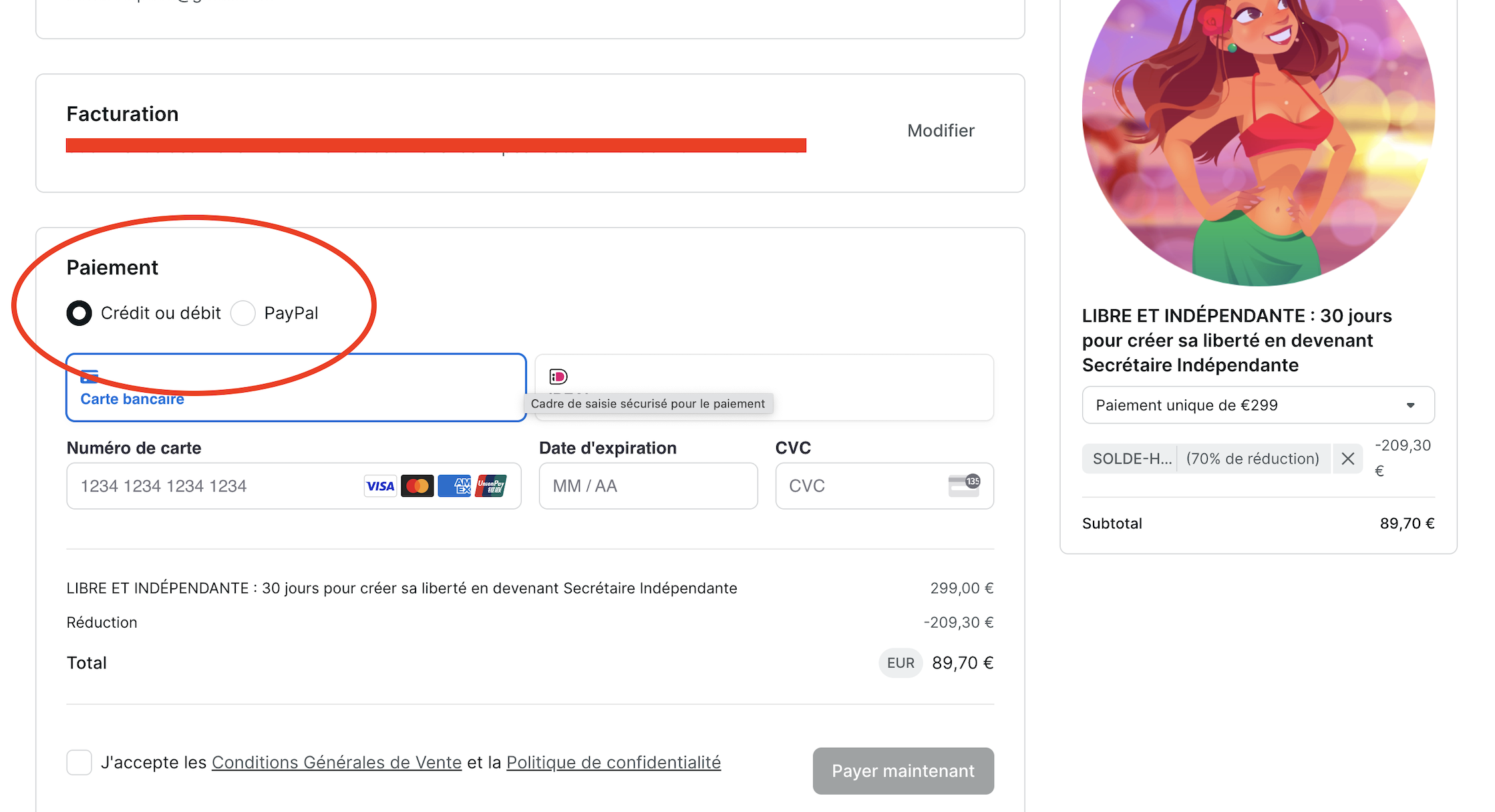The image size is (1495, 812).
Task: Focus the Date d'expiration MM / AA field
Action: pyautogui.click(x=649, y=486)
